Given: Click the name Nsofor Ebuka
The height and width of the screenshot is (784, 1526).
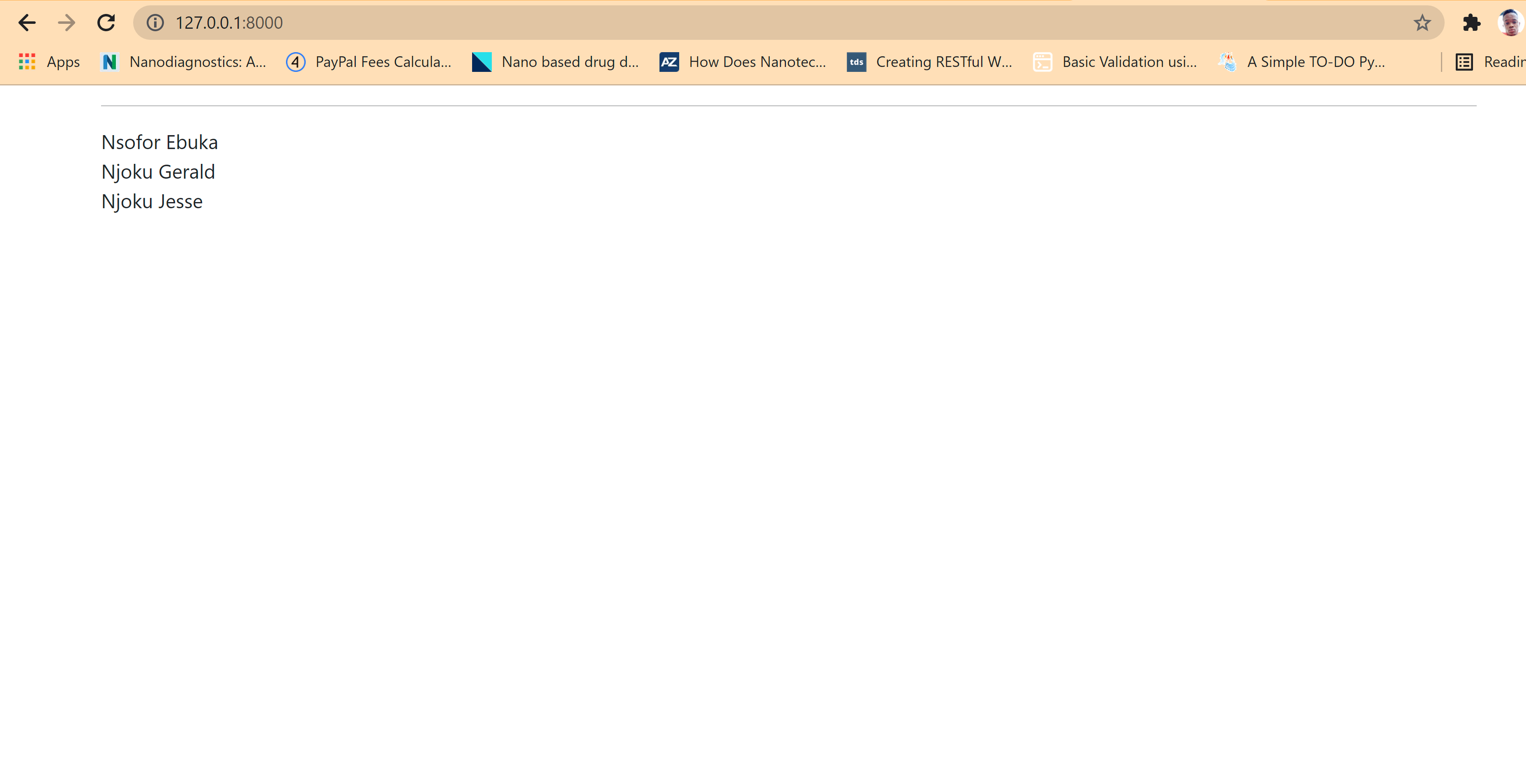Looking at the screenshot, I should pyautogui.click(x=159, y=142).
